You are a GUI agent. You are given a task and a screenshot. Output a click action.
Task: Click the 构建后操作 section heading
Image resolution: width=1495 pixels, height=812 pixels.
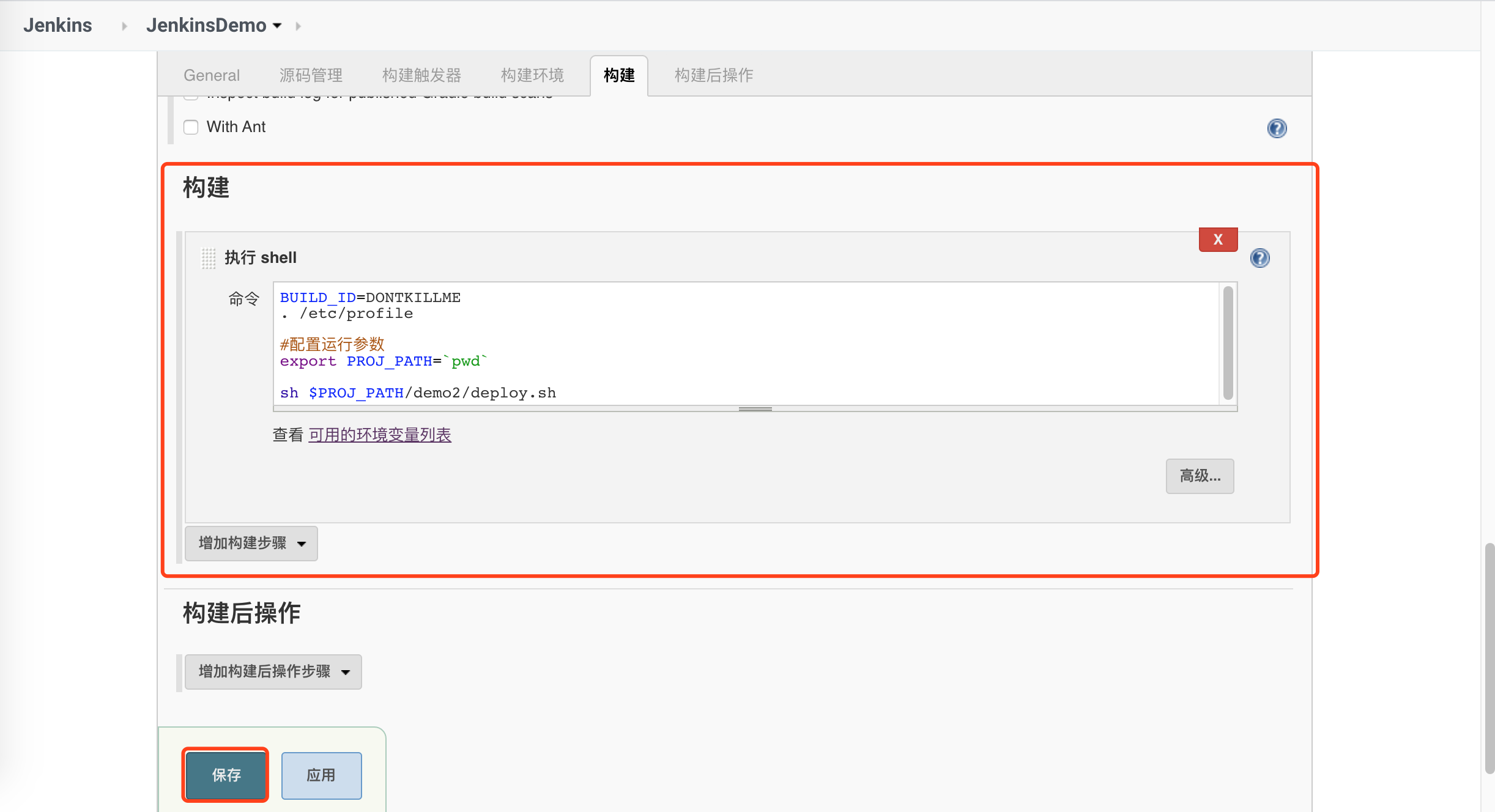pos(242,613)
